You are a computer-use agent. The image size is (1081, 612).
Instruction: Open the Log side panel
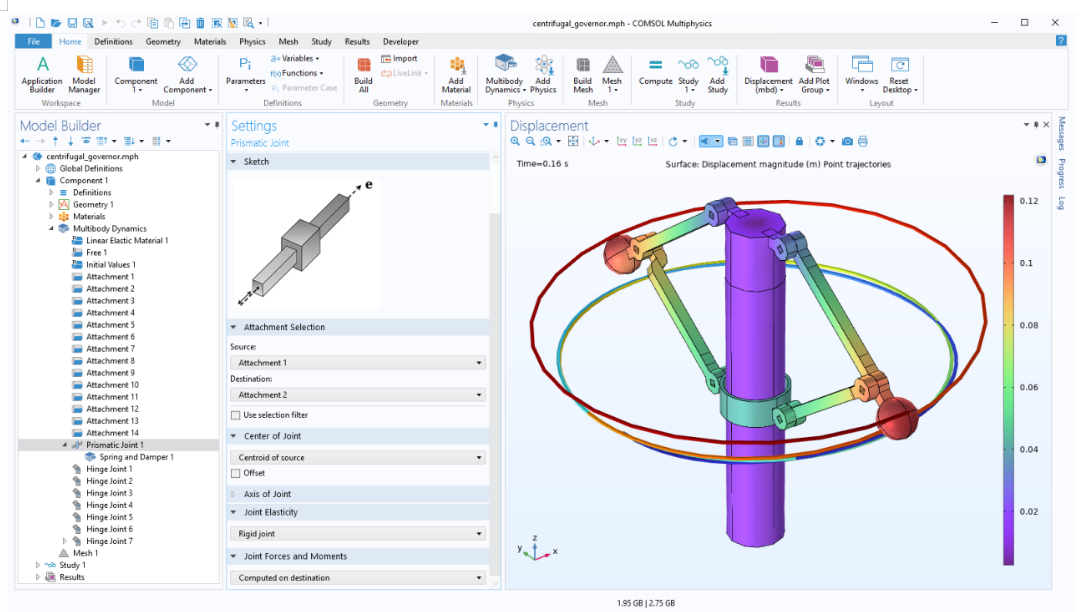tap(1062, 203)
